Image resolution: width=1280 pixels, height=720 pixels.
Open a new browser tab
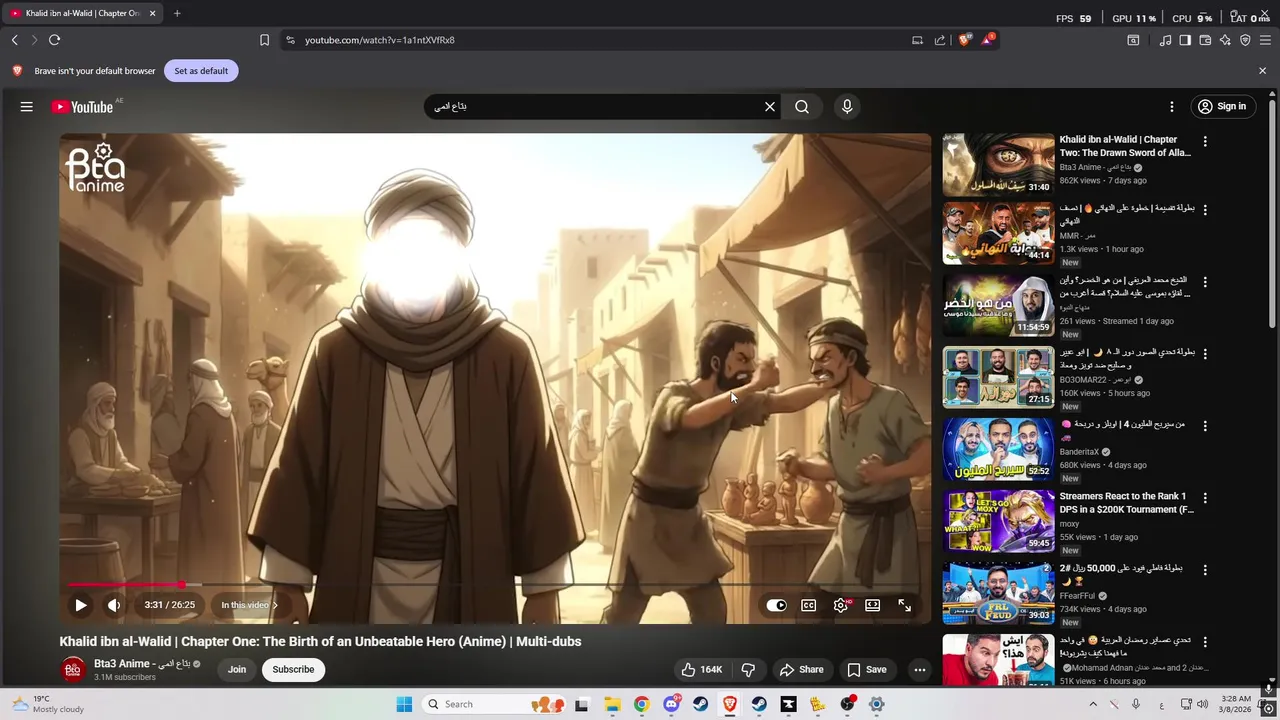coord(177,13)
